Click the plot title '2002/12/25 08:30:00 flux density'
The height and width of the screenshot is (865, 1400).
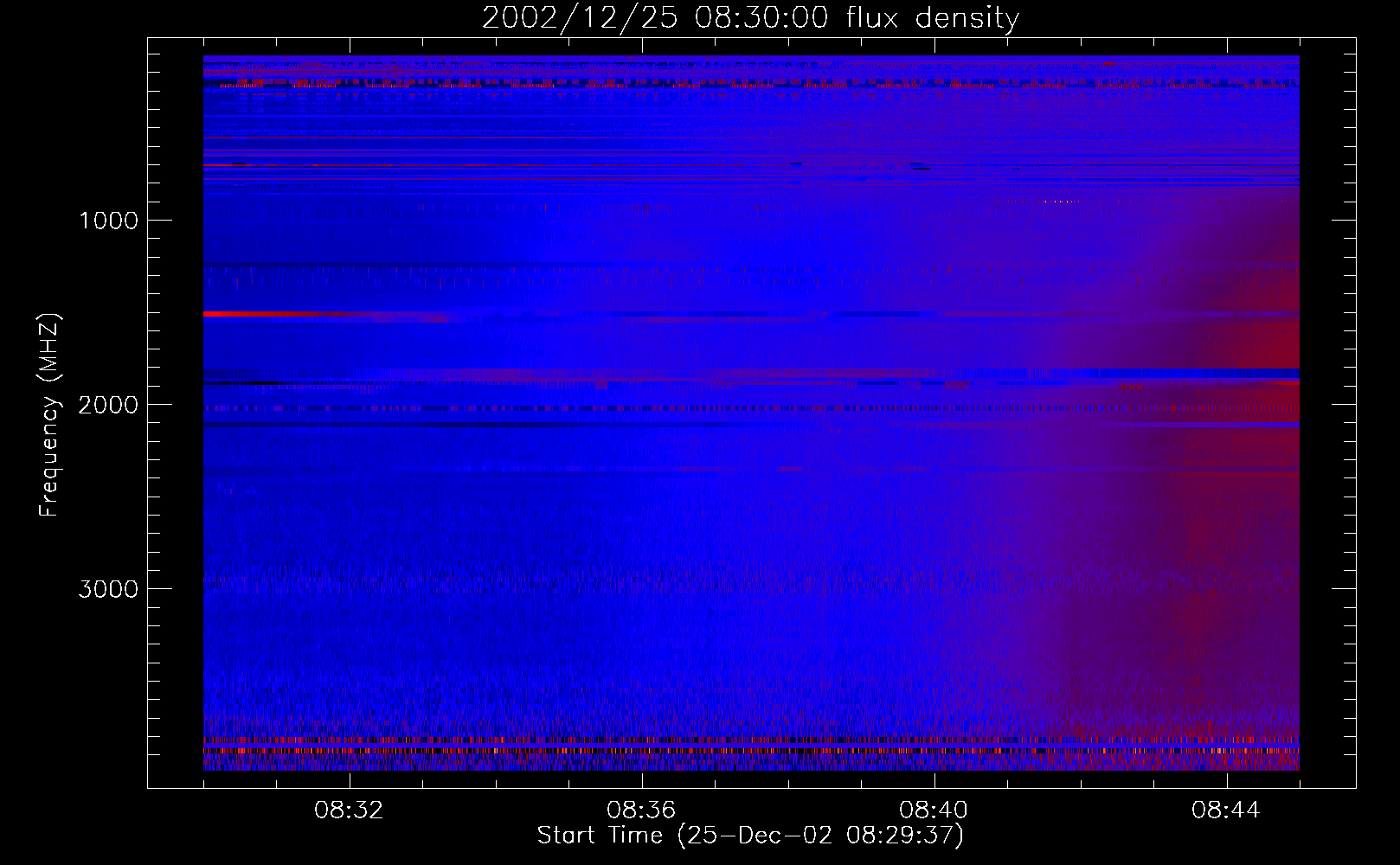pos(751,18)
